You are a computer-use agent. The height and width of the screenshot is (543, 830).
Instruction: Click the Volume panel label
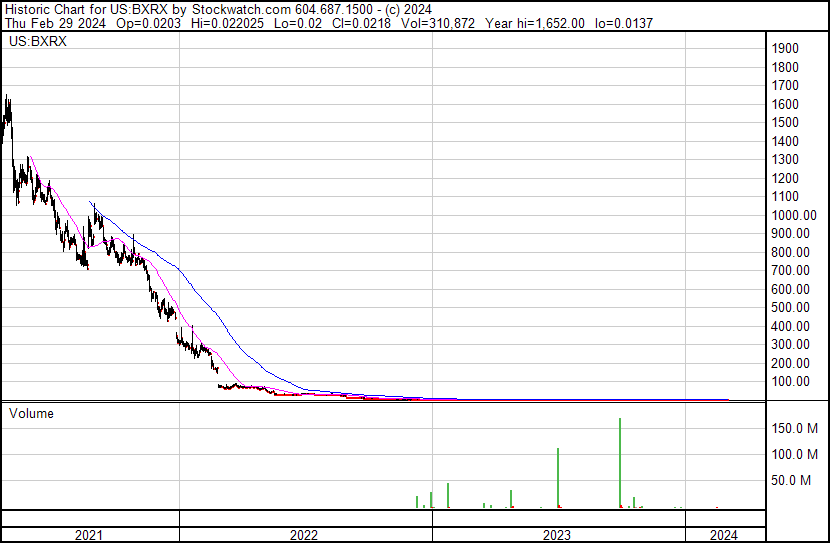31,413
